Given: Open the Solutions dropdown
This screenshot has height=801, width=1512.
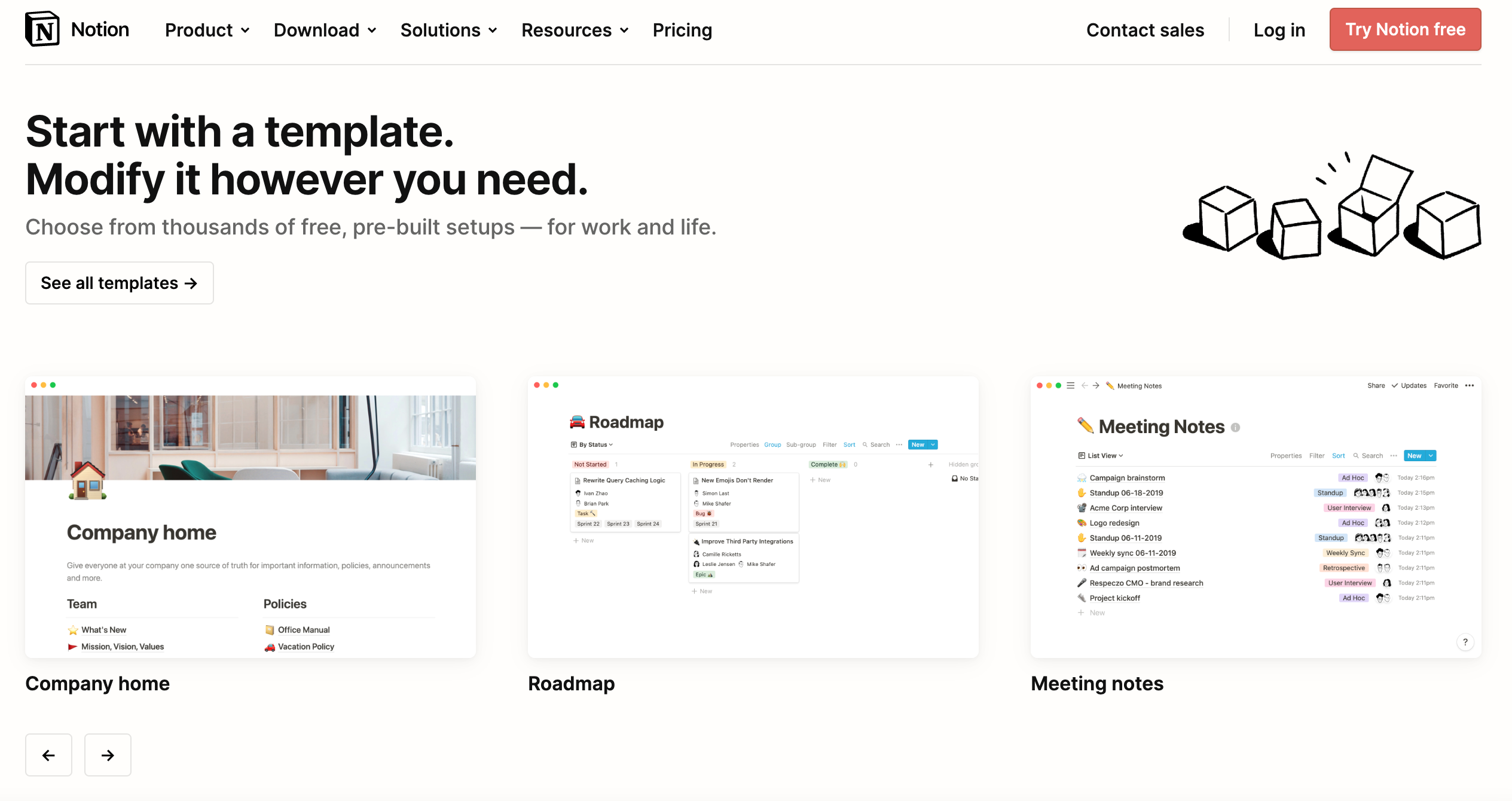Looking at the screenshot, I should 448,30.
